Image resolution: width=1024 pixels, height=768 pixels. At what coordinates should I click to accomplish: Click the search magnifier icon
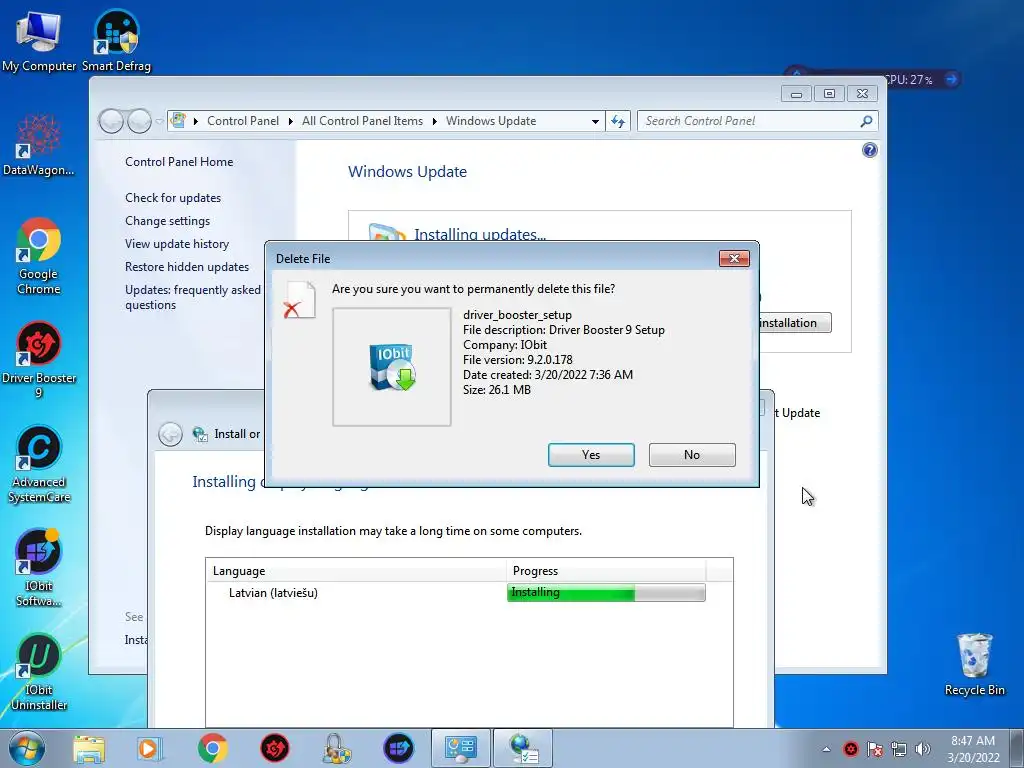[x=867, y=121]
